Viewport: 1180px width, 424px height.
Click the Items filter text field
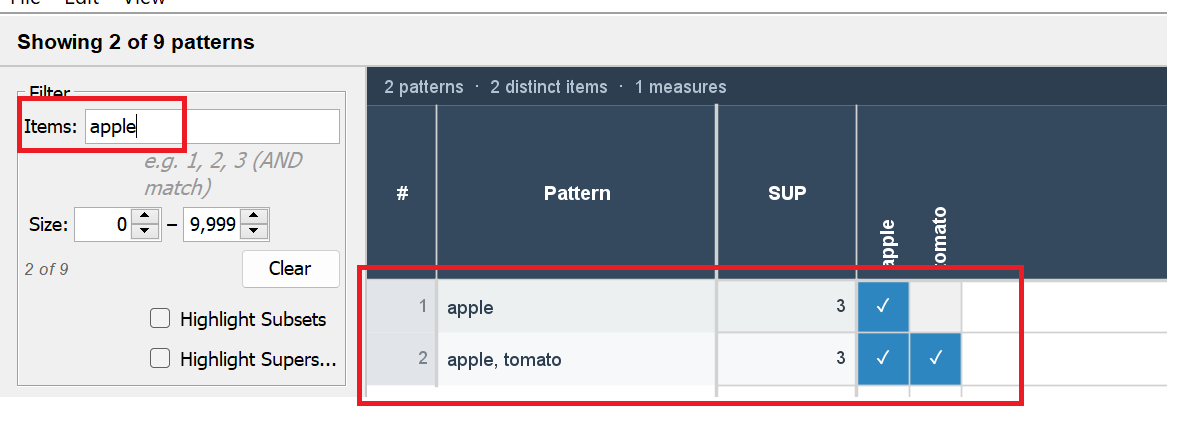click(212, 127)
